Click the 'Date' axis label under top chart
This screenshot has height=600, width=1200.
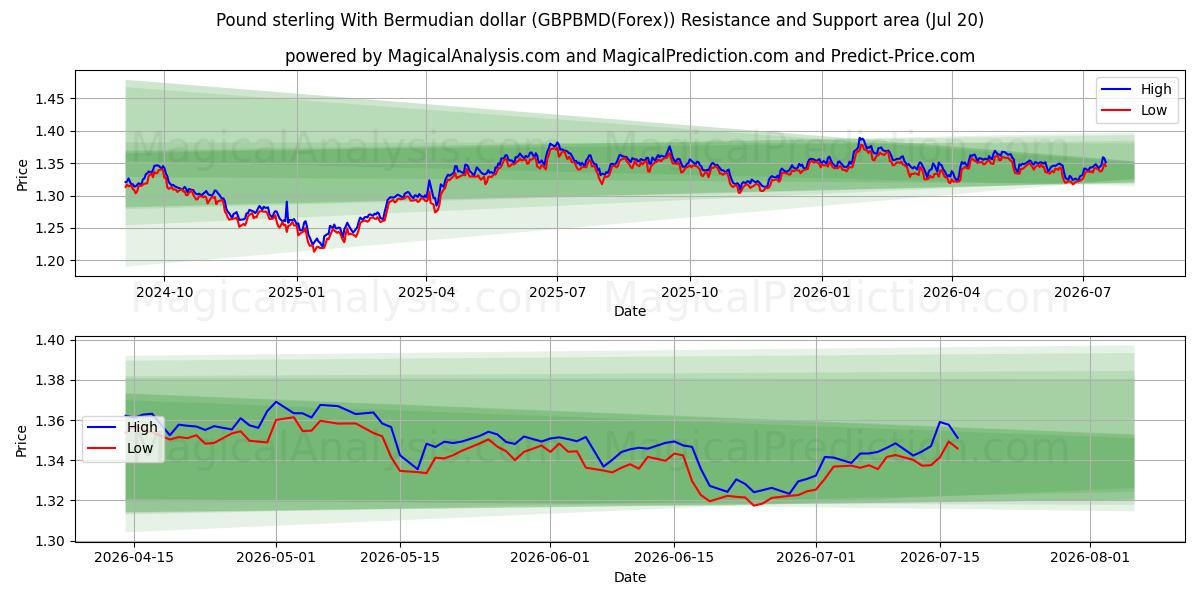click(630, 311)
